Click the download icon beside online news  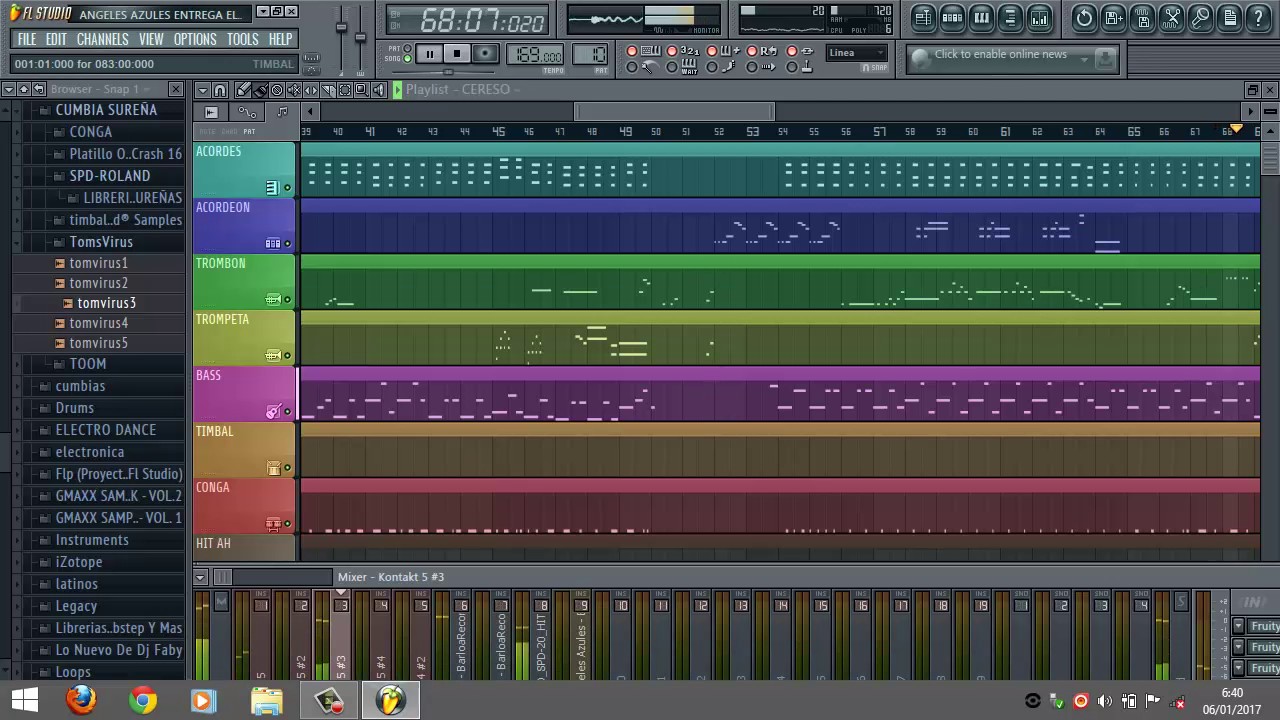(x=1104, y=59)
